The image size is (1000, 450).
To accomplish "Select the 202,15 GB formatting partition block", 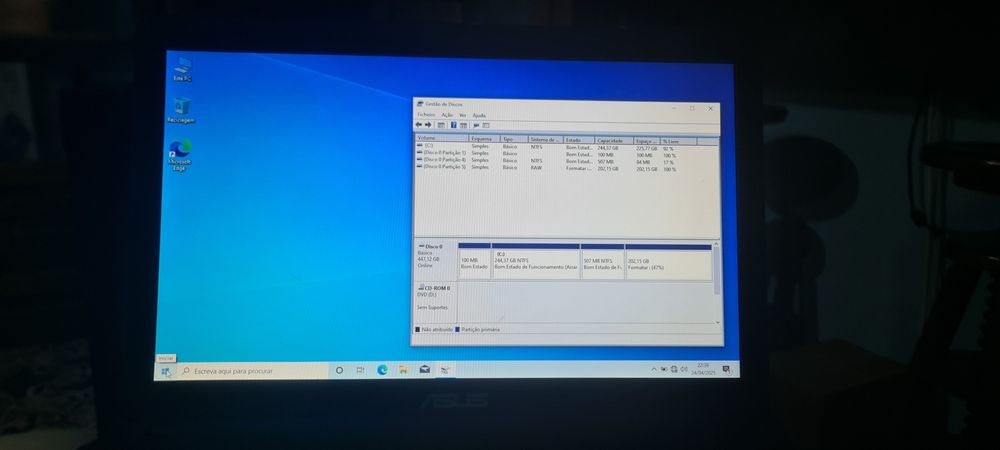I will 668,261.
